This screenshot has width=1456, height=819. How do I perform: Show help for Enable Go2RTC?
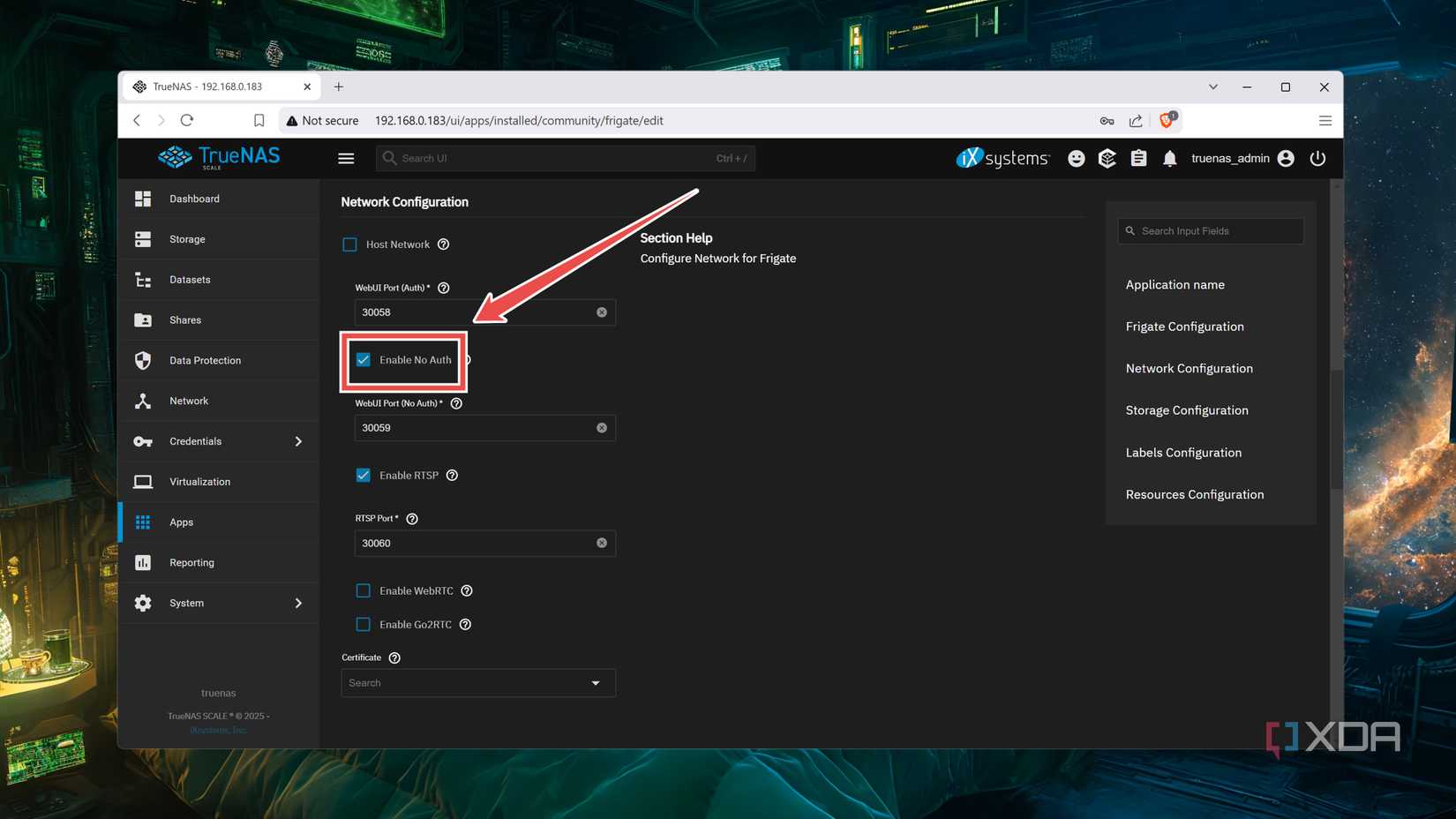(465, 625)
